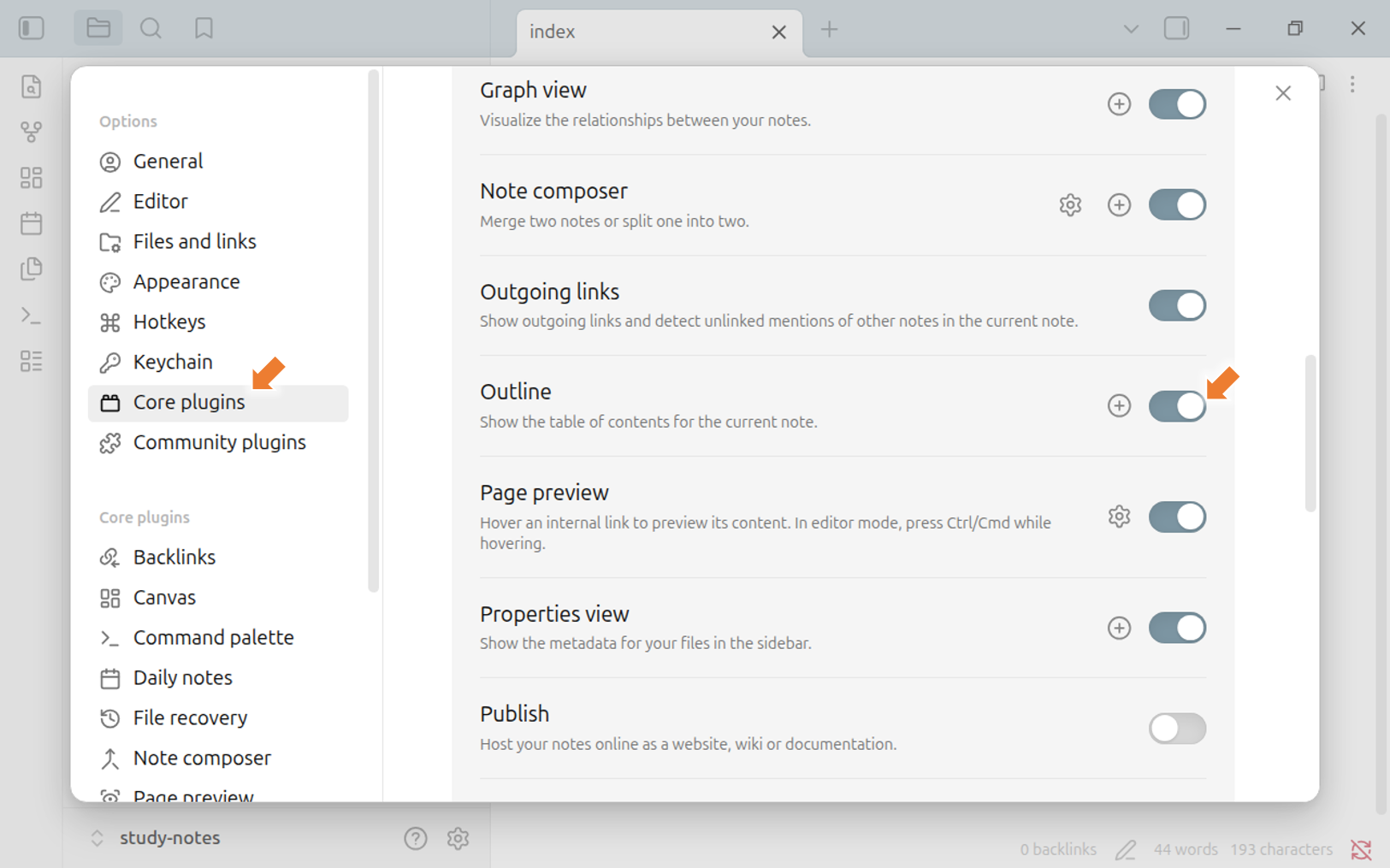Turn off the Outgoing links toggle

(1177, 305)
